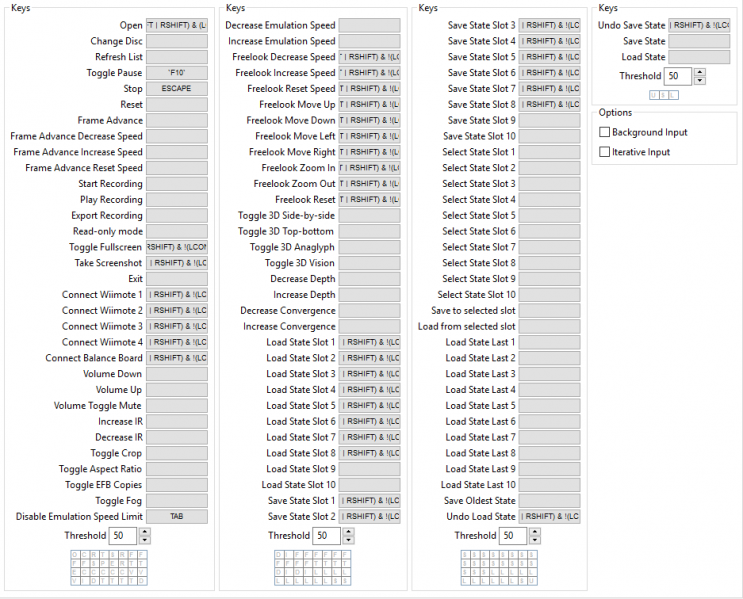Screen dimensions: 743x599
Task: Assign a key to Increase IR
Action: (177, 421)
